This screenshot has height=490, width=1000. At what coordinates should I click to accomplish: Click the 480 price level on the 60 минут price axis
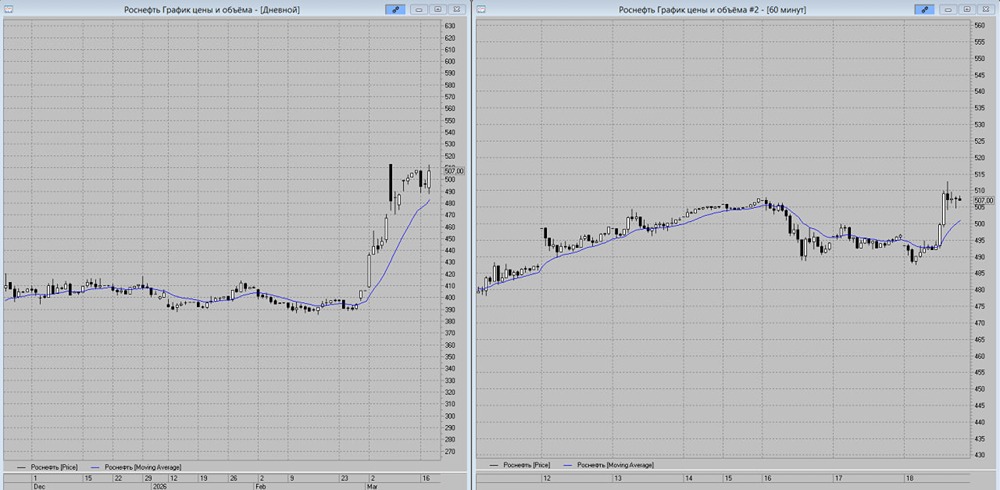pos(979,290)
